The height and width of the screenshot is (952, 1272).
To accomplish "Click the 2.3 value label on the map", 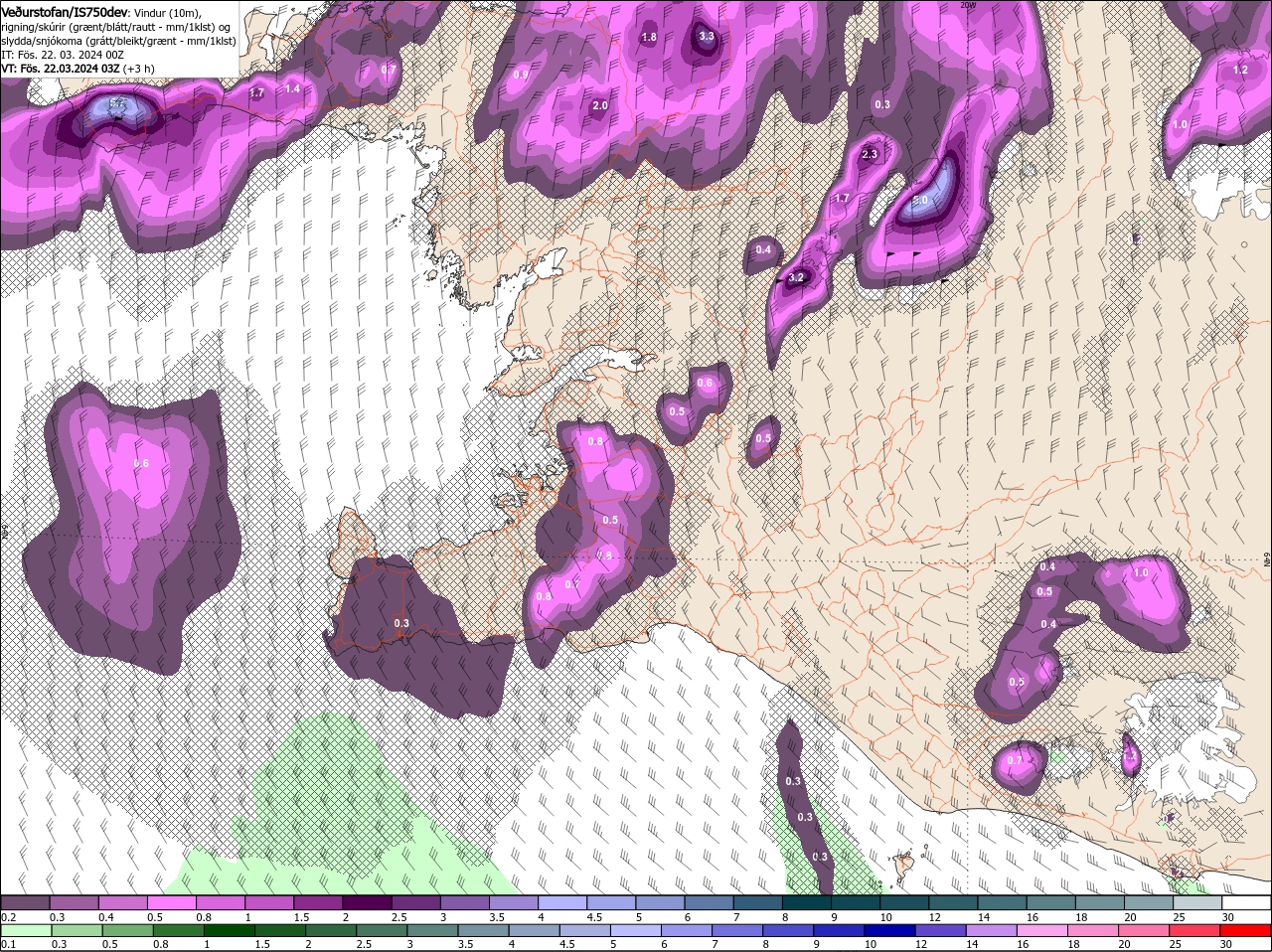I will point(870,154).
